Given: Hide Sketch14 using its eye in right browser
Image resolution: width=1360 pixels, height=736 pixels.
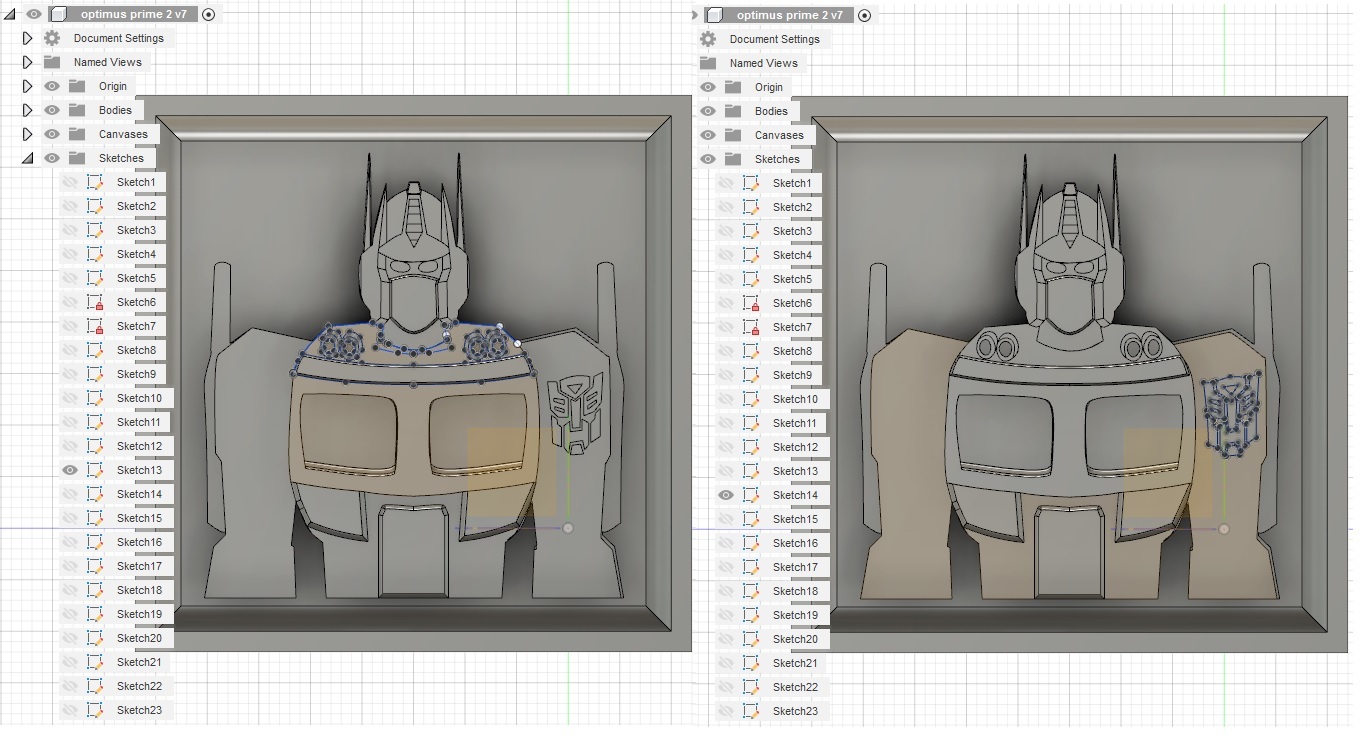Looking at the screenshot, I should pos(726,495).
